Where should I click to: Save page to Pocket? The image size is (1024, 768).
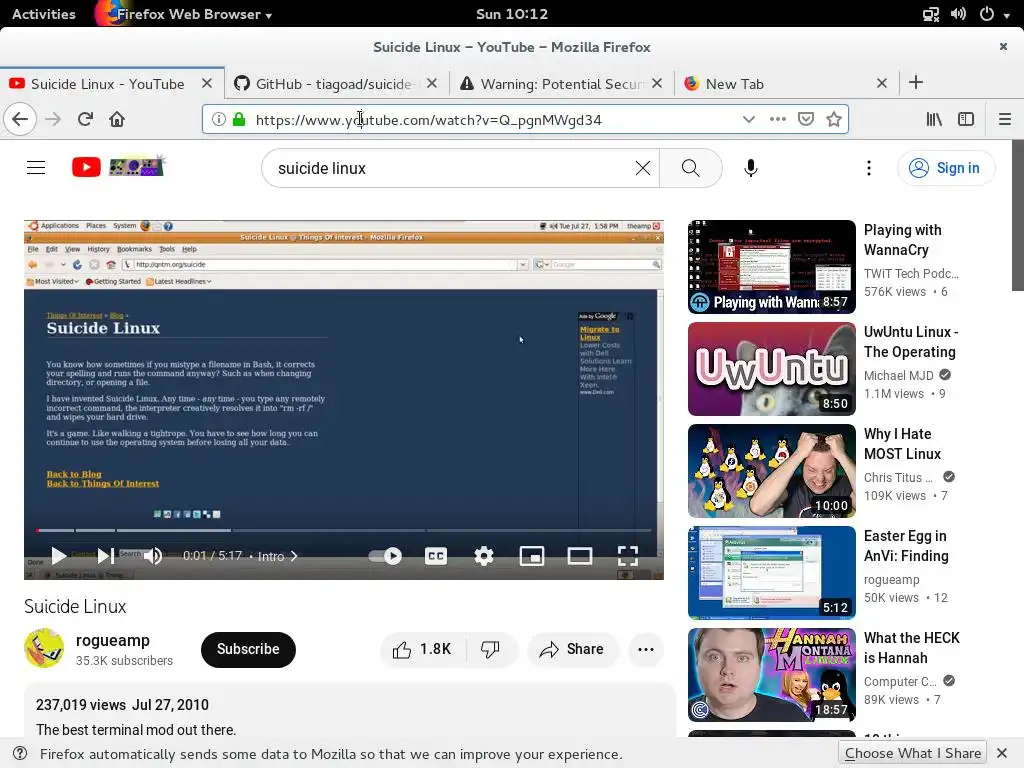[806, 119]
